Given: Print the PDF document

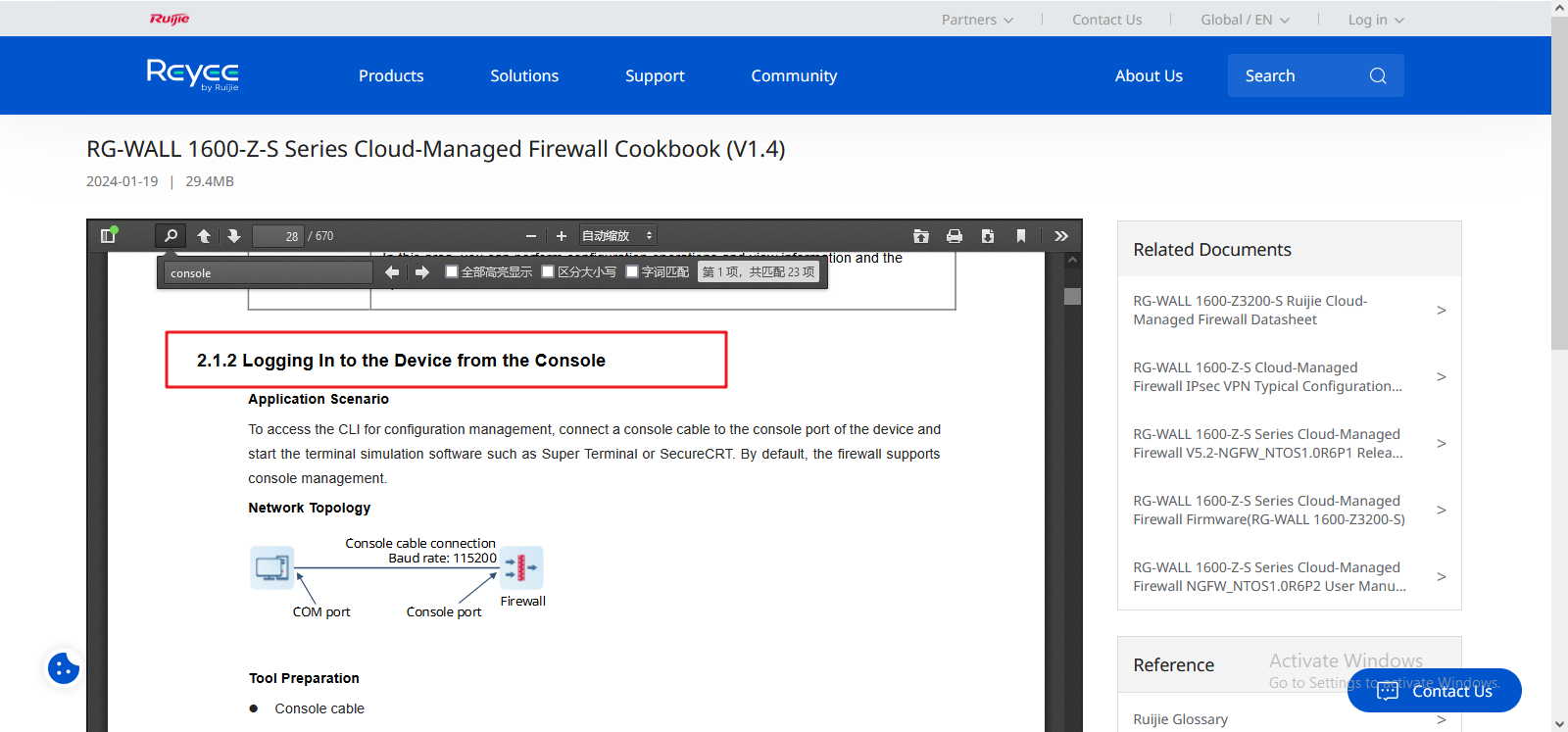Looking at the screenshot, I should pos(955,236).
